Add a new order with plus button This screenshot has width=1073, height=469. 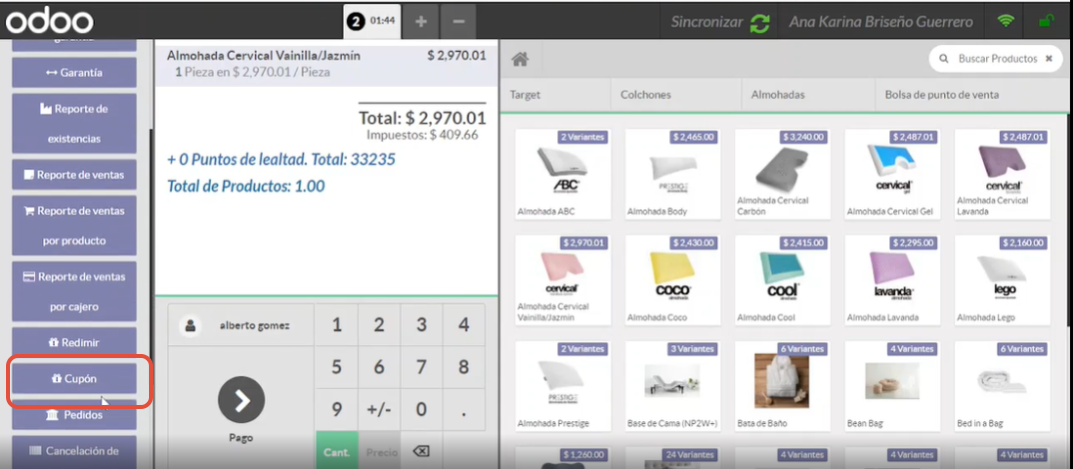pyautogui.click(x=421, y=21)
